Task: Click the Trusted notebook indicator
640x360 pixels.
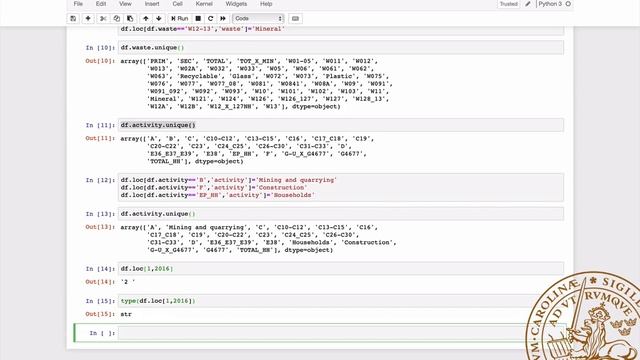Action: (509, 4)
